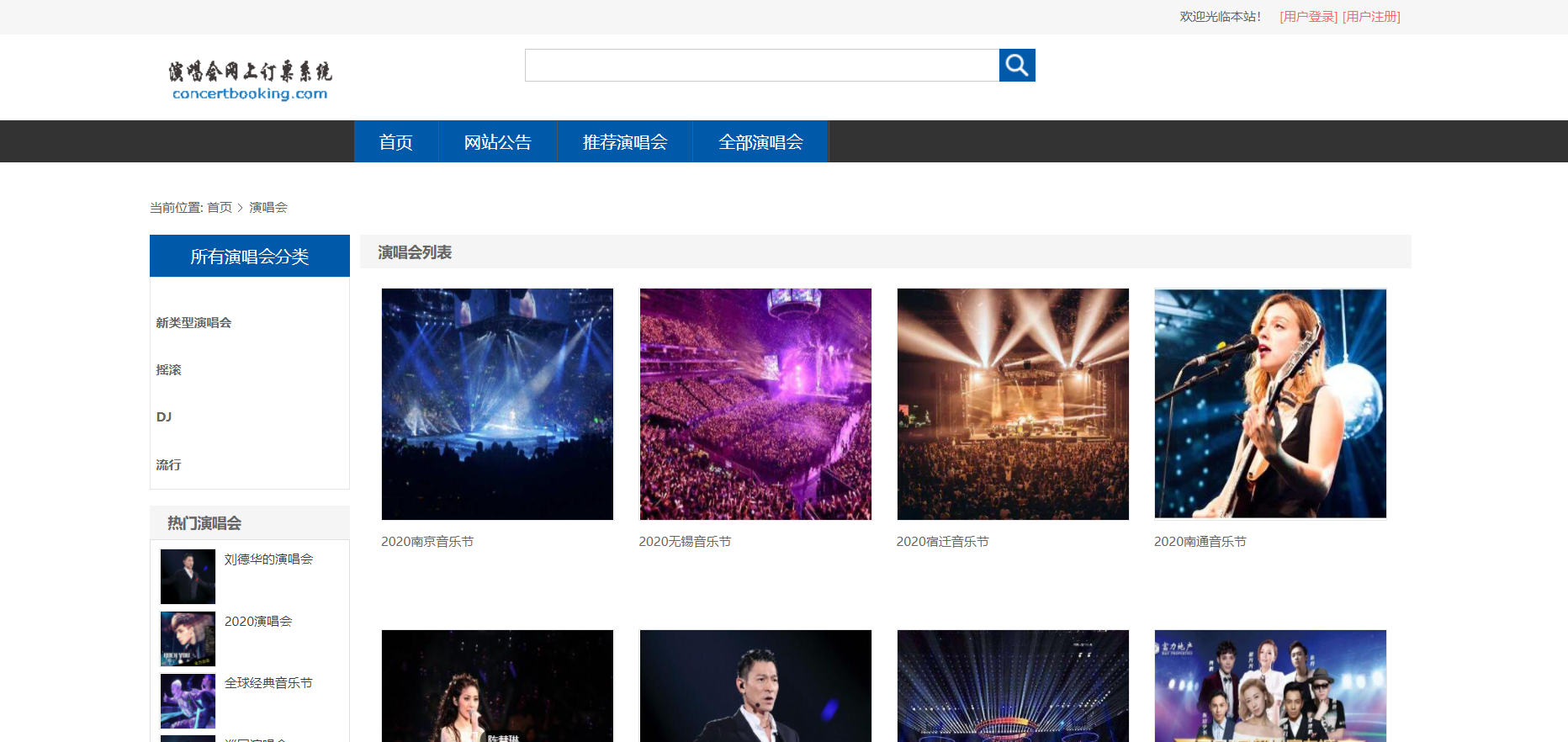Open the 全部演唱会 navigation tab
Image resolution: width=1568 pixels, height=742 pixels.
coord(760,141)
